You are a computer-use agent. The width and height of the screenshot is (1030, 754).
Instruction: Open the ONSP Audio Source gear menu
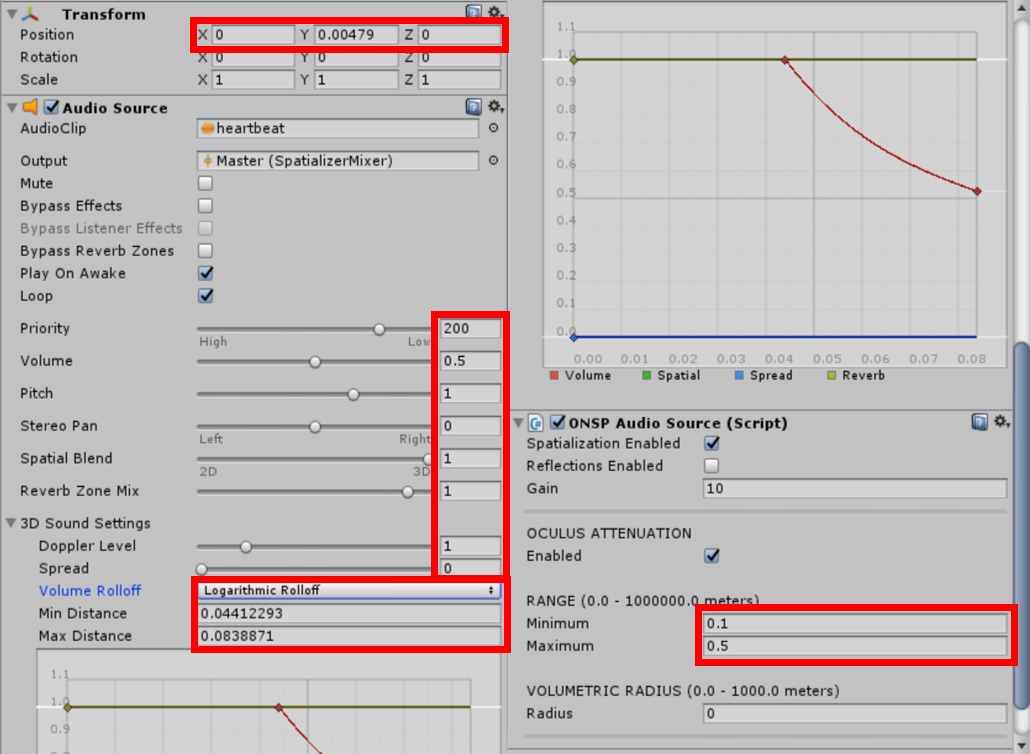tap(999, 422)
